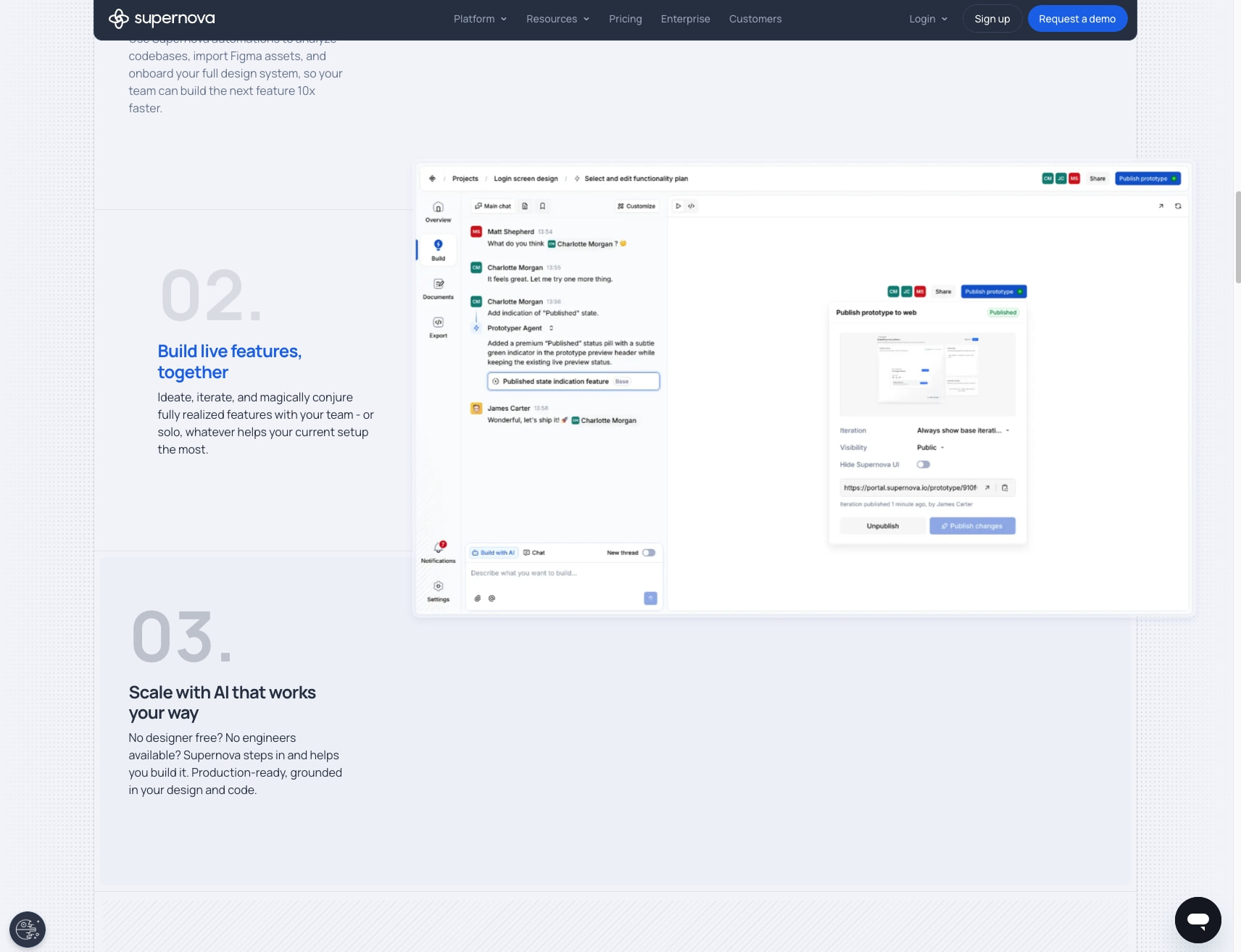Click the document icon next to Main chat

click(x=525, y=206)
